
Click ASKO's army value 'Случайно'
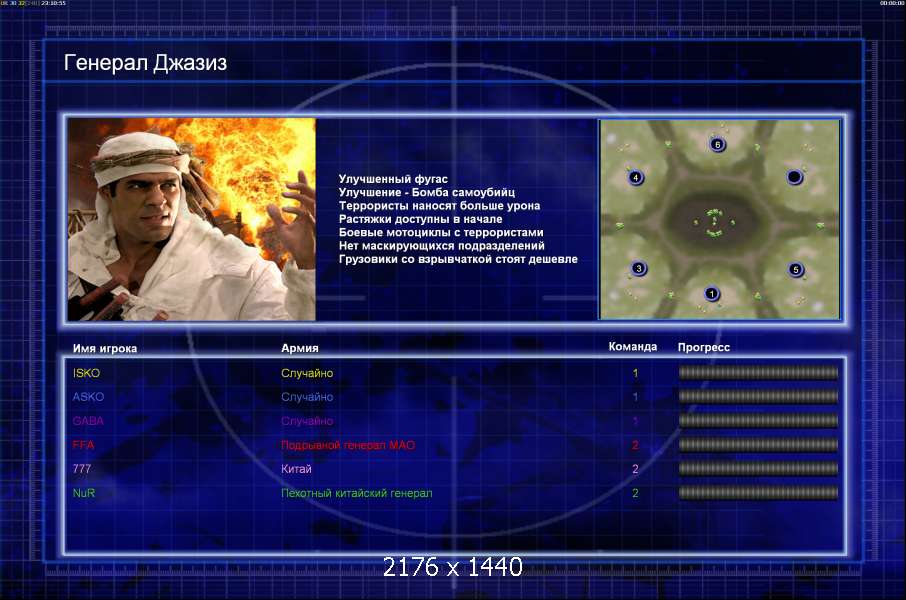pyautogui.click(x=307, y=397)
